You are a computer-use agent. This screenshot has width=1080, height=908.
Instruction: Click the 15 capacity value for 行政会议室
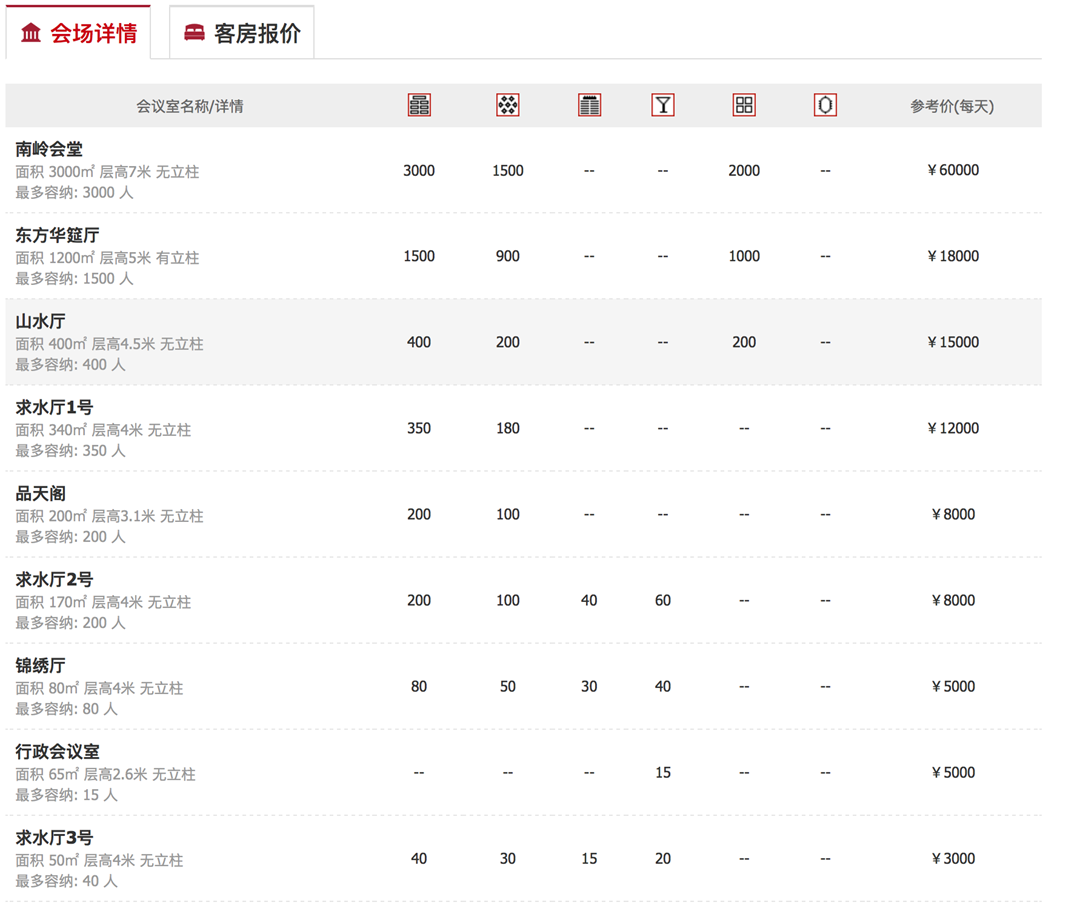(x=663, y=773)
